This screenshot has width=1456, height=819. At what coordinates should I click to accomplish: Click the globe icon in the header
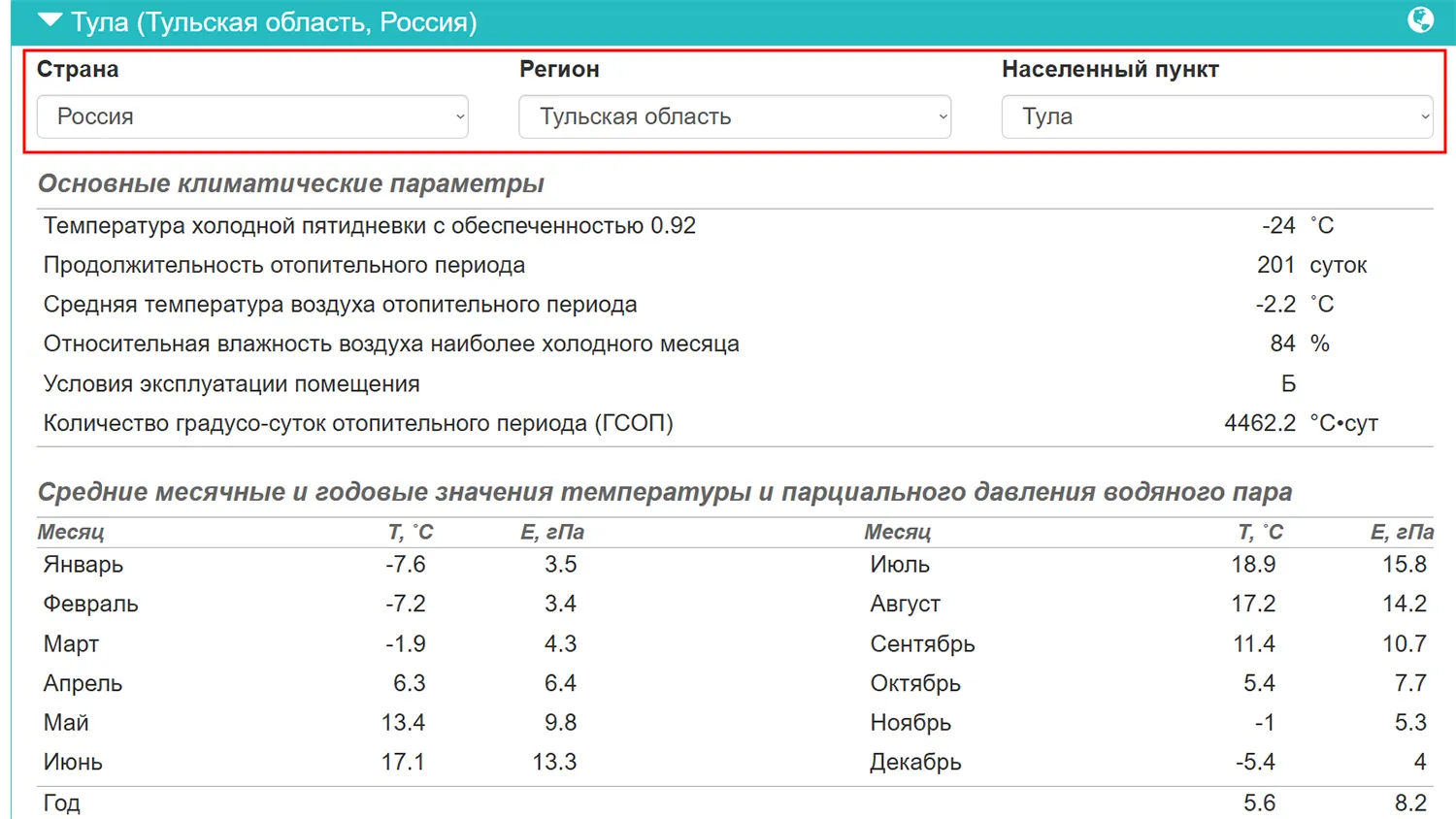1420,19
